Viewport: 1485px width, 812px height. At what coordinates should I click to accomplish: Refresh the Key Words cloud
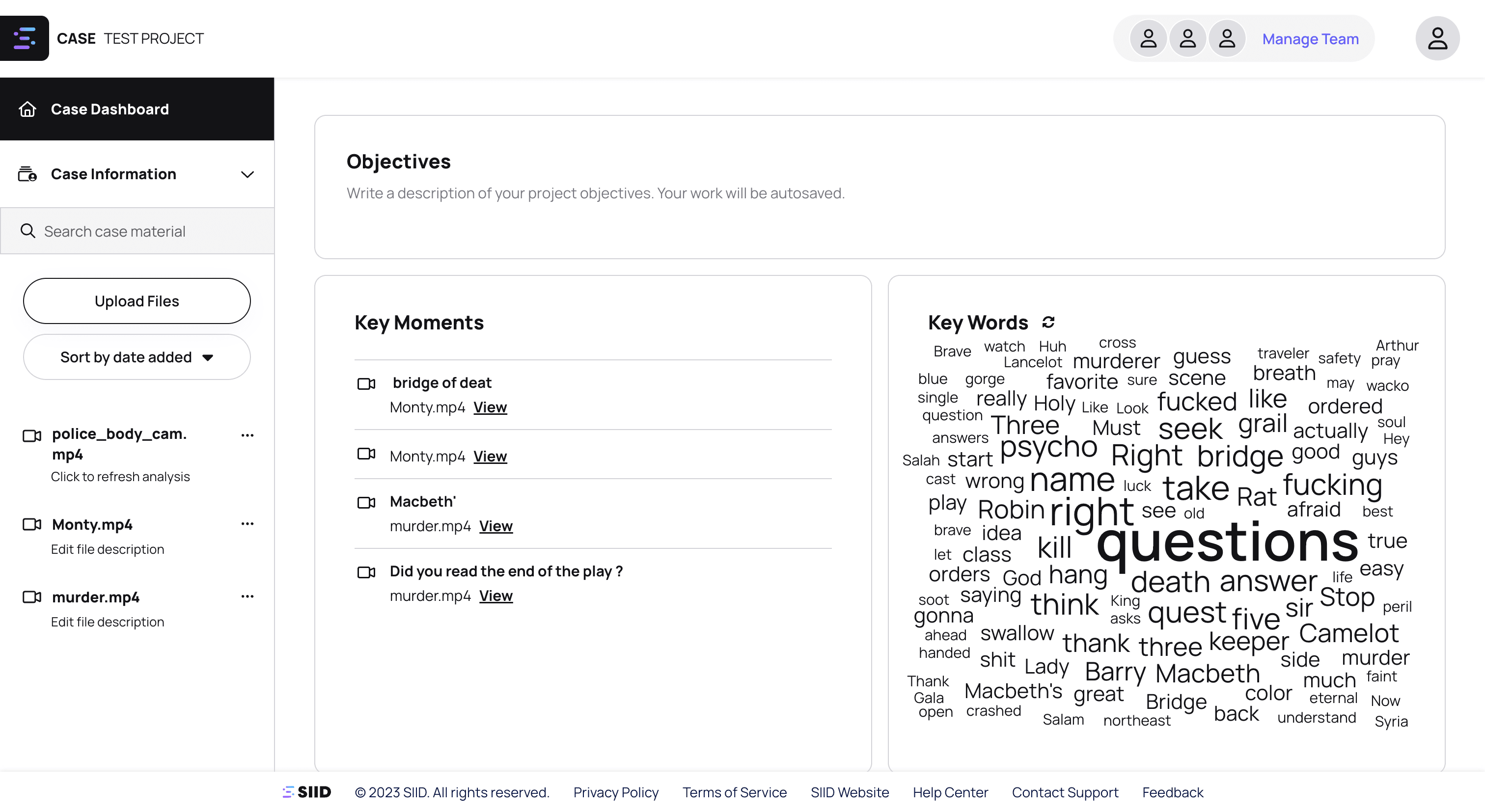coord(1048,322)
